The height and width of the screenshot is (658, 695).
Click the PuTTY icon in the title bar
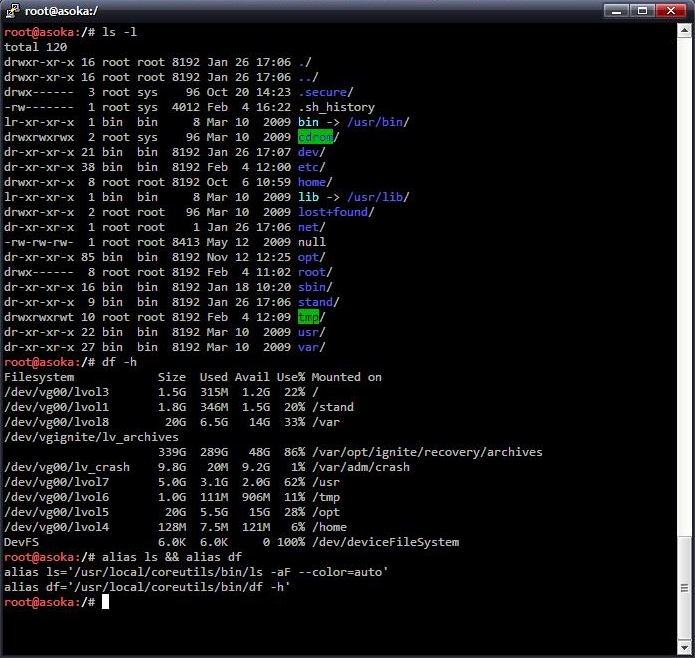tap(12, 11)
